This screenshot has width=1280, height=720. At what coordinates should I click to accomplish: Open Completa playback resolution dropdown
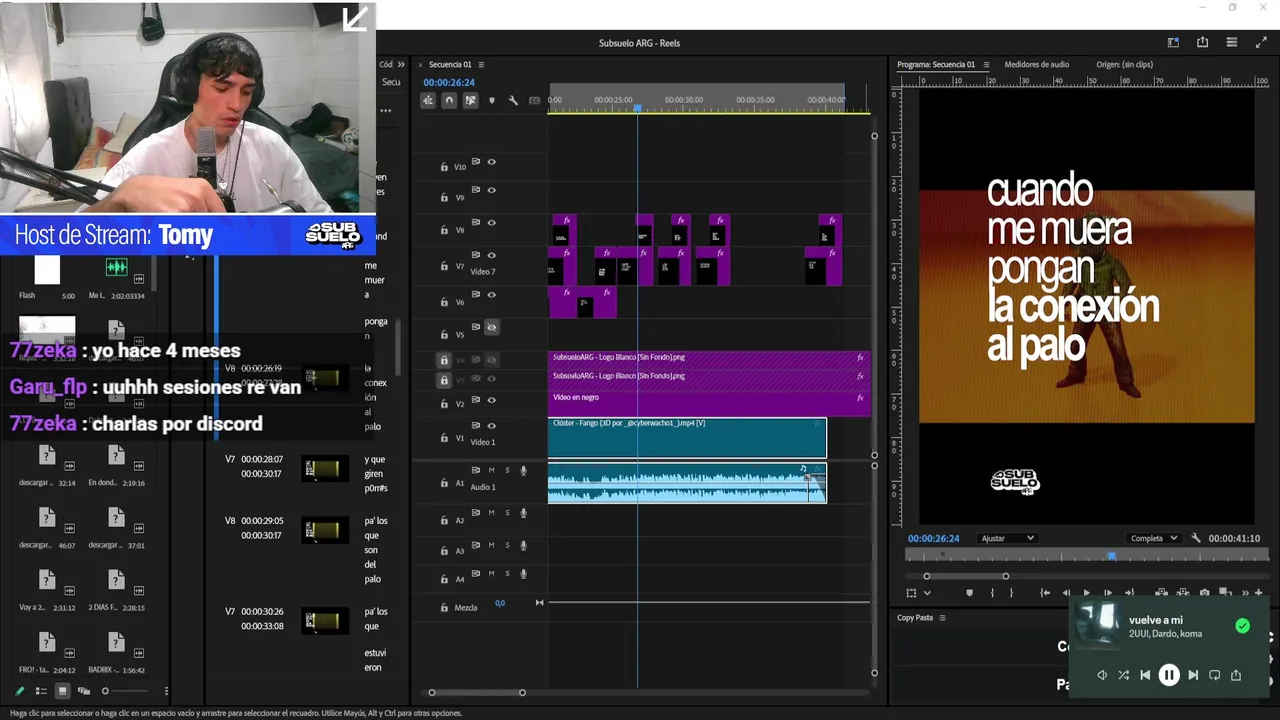point(1154,538)
